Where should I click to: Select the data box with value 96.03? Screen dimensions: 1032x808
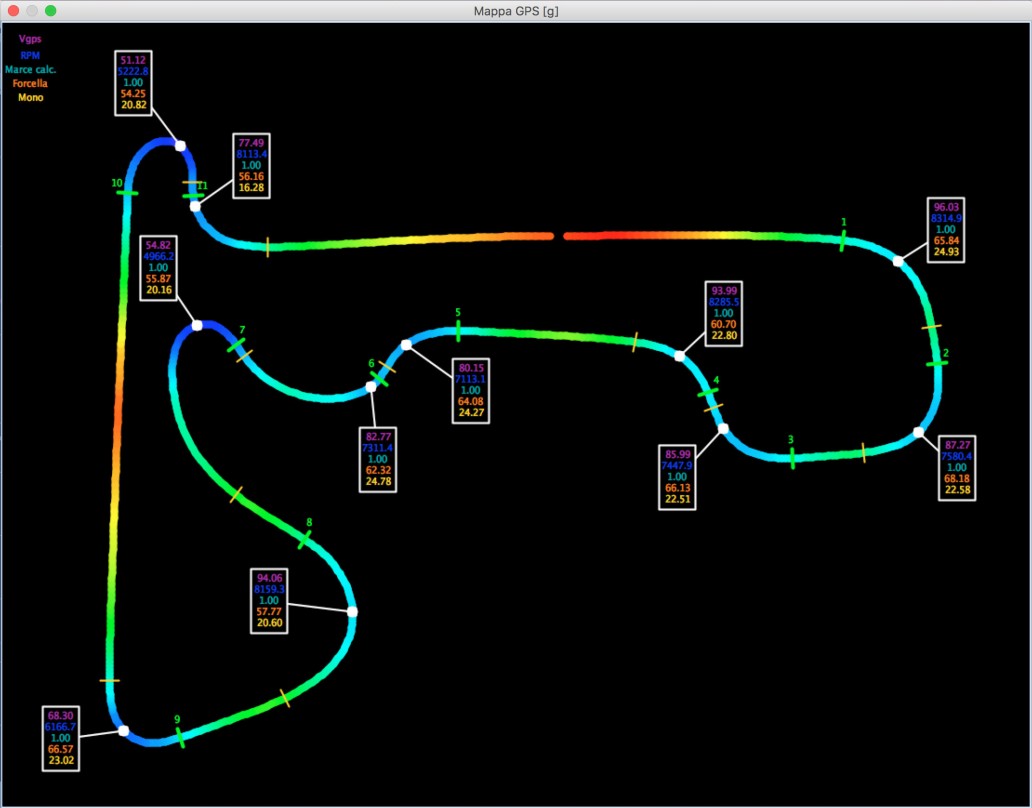(x=946, y=230)
